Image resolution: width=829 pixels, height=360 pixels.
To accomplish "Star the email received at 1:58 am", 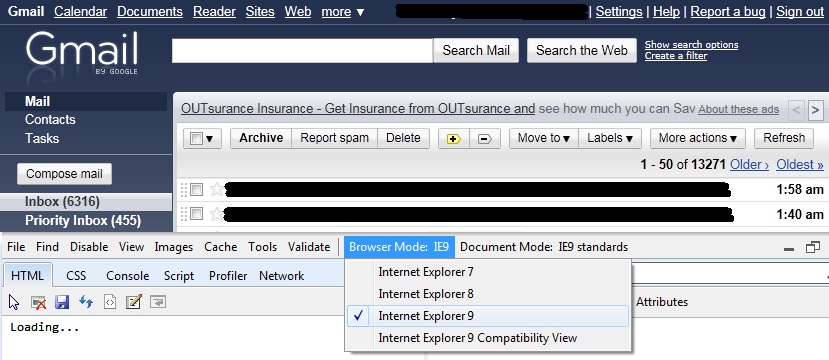I will point(216,189).
